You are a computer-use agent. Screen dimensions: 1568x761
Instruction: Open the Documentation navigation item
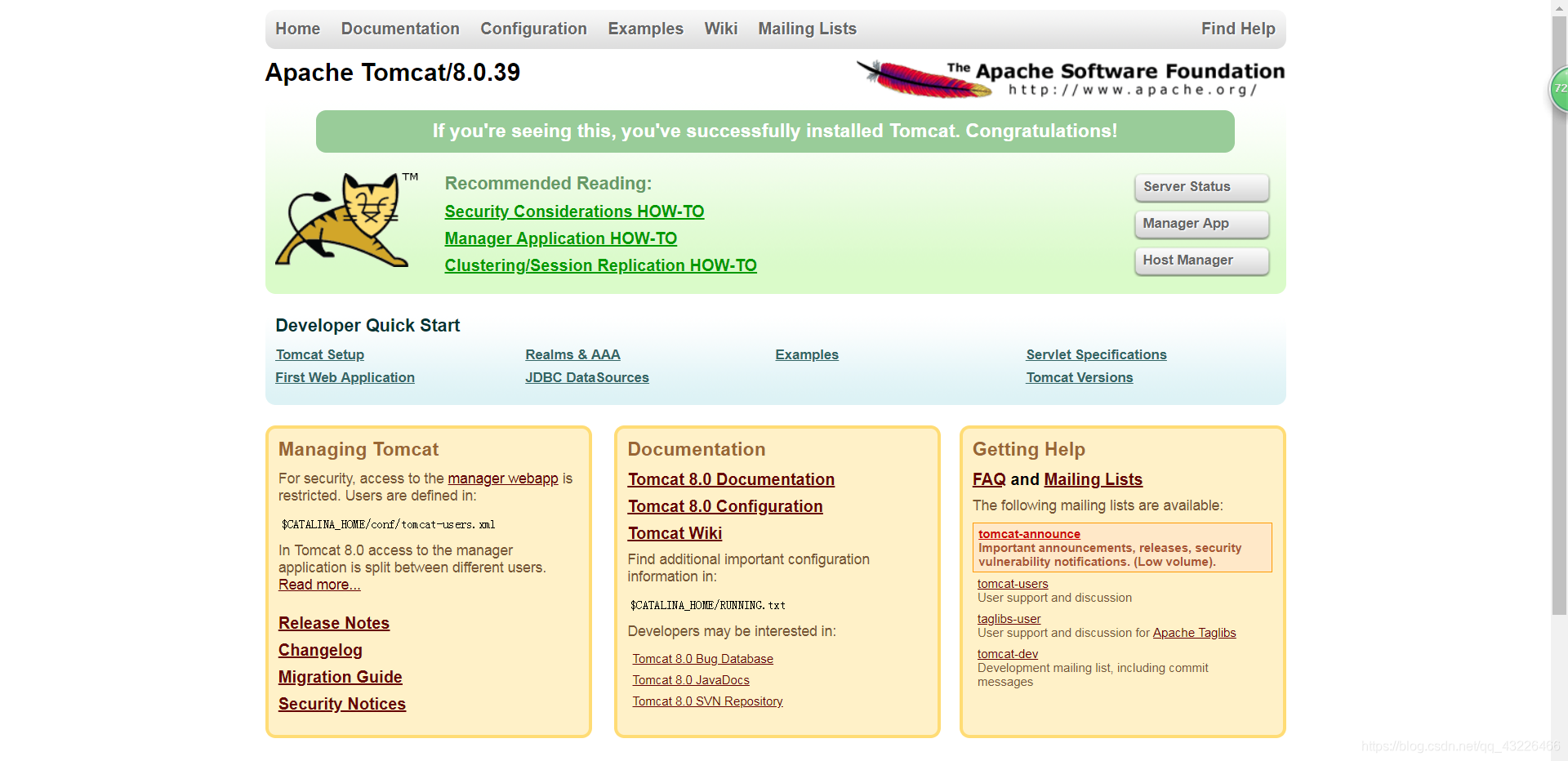[x=400, y=29]
